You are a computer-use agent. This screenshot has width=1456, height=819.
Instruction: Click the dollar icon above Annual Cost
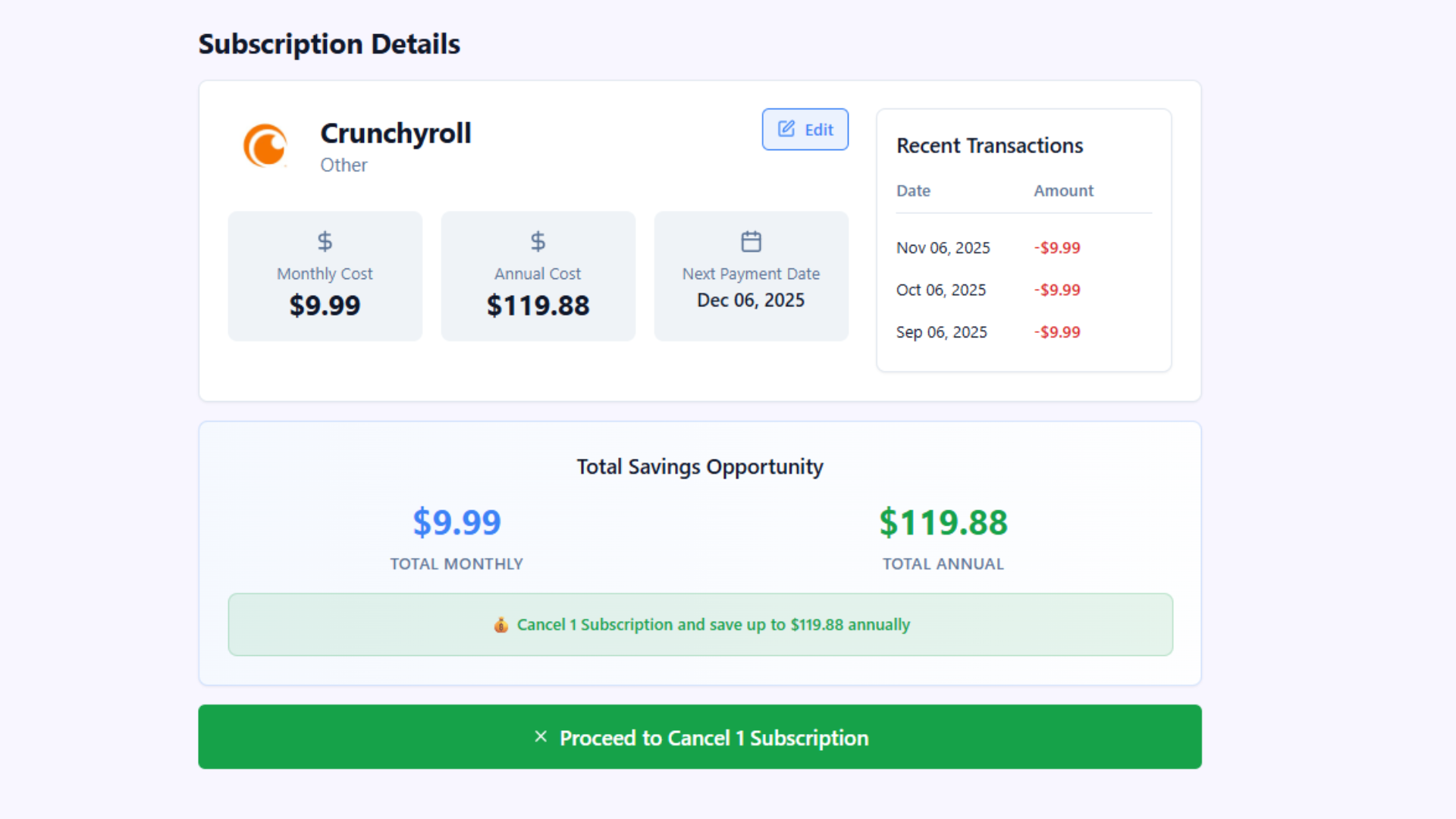coord(538,241)
